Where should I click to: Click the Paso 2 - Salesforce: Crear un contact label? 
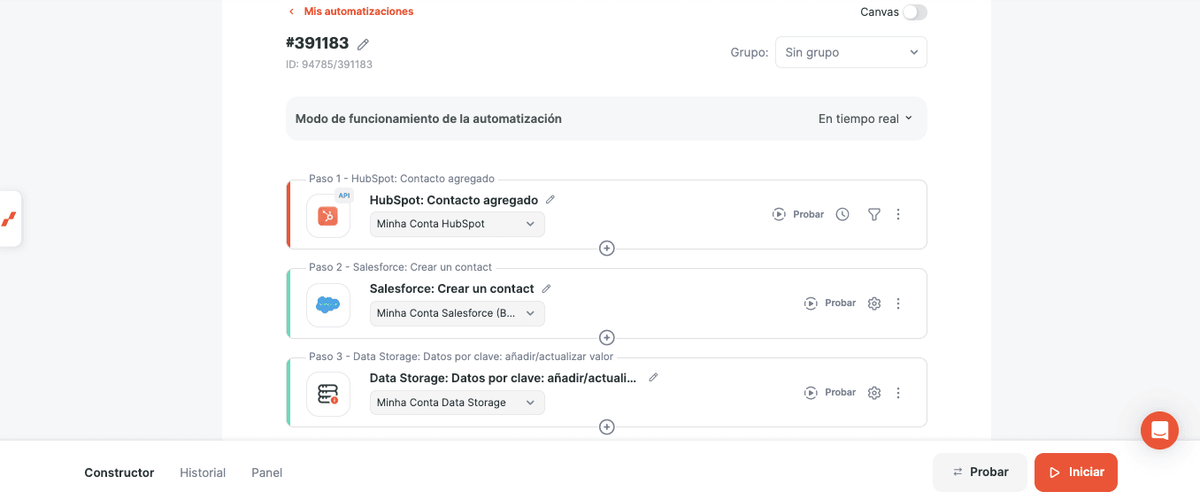[400, 267]
